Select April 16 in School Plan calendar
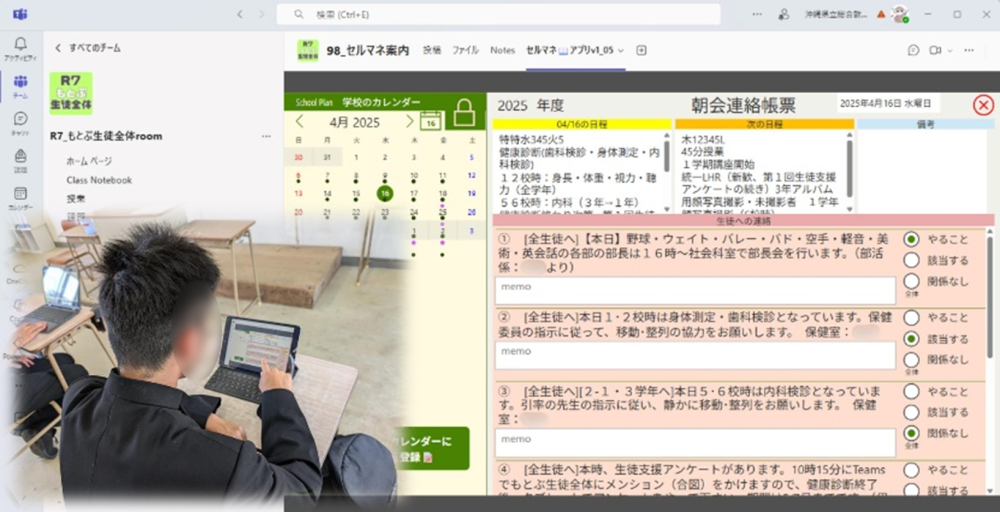Viewport: 1000px width, 512px height. coord(385,194)
